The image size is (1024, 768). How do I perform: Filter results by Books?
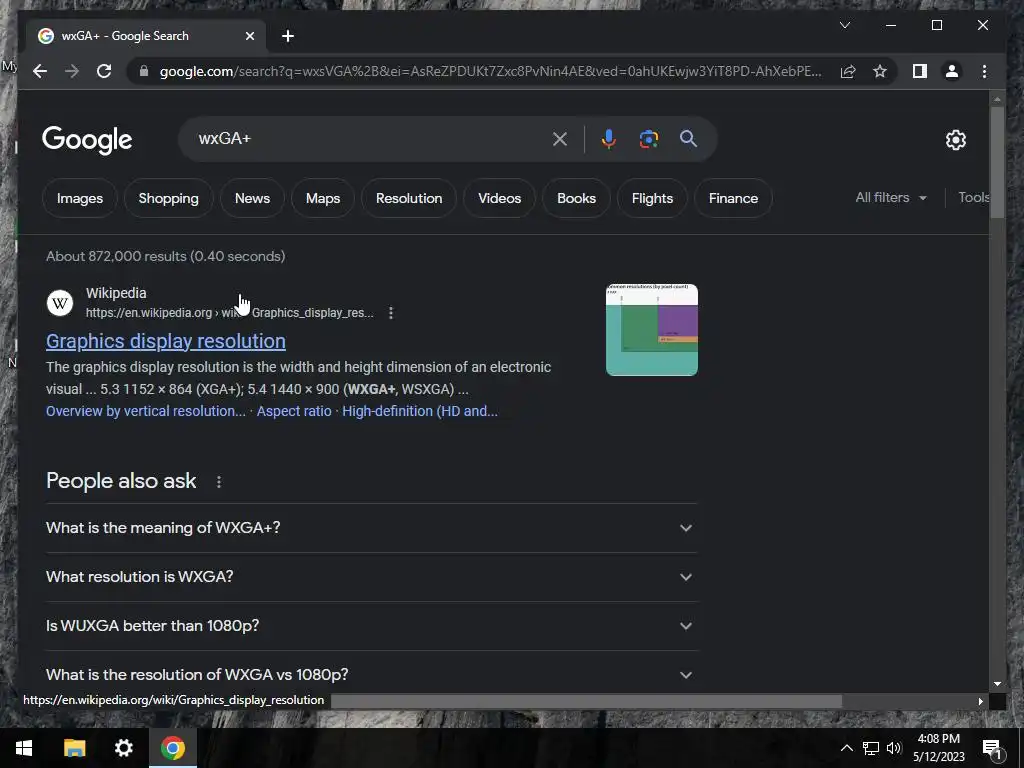click(x=576, y=198)
